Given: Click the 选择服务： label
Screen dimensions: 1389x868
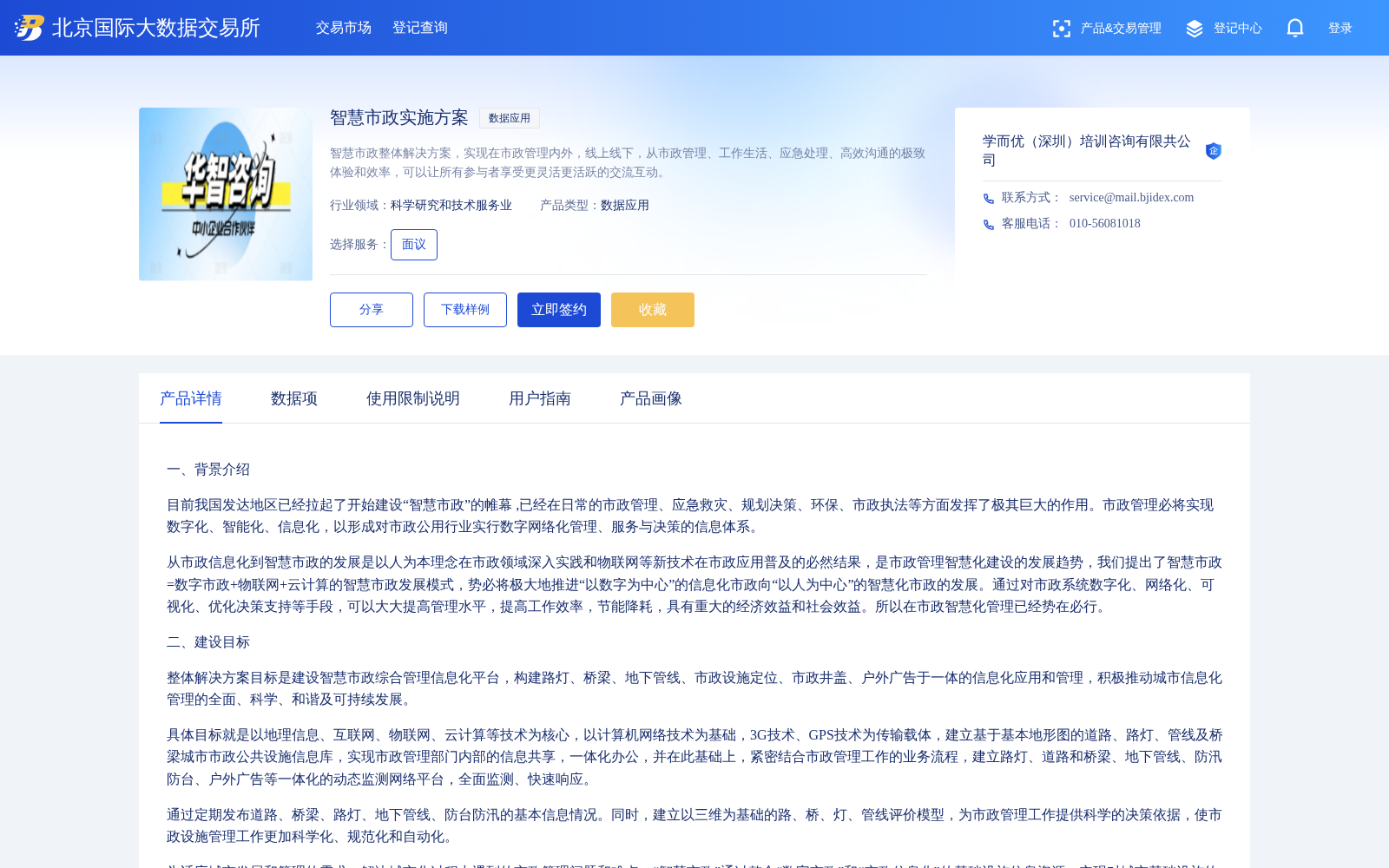Looking at the screenshot, I should pyautogui.click(x=360, y=245).
